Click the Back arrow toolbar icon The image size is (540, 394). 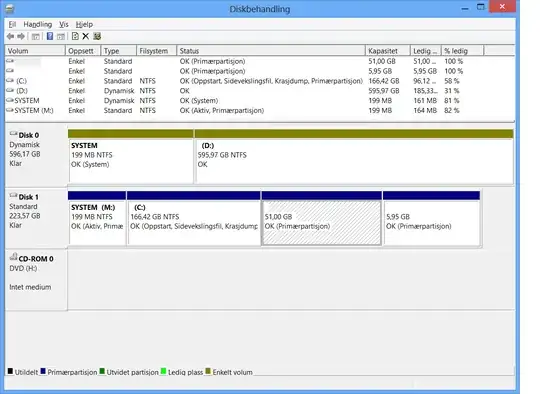point(10,36)
